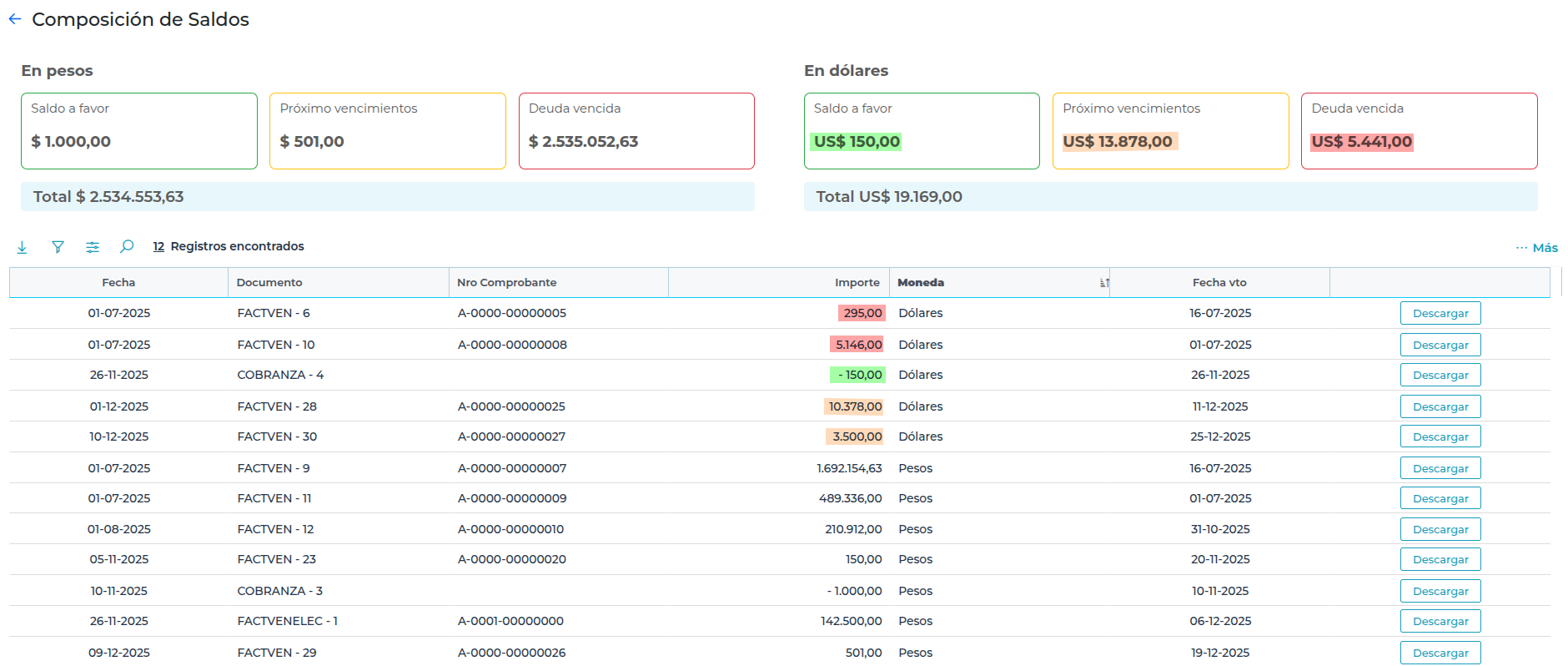The image size is (1568, 666).
Task: Download FACTVENELEC - 1 invoice
Action: pos(1440,622)
